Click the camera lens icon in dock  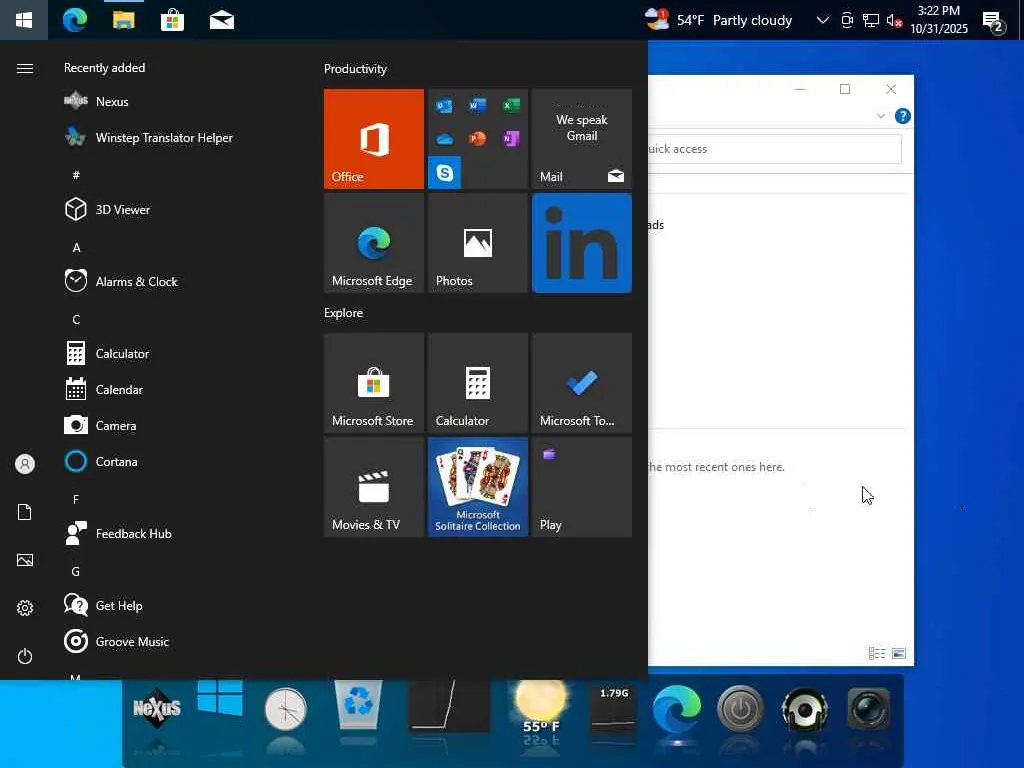(868, 708)
